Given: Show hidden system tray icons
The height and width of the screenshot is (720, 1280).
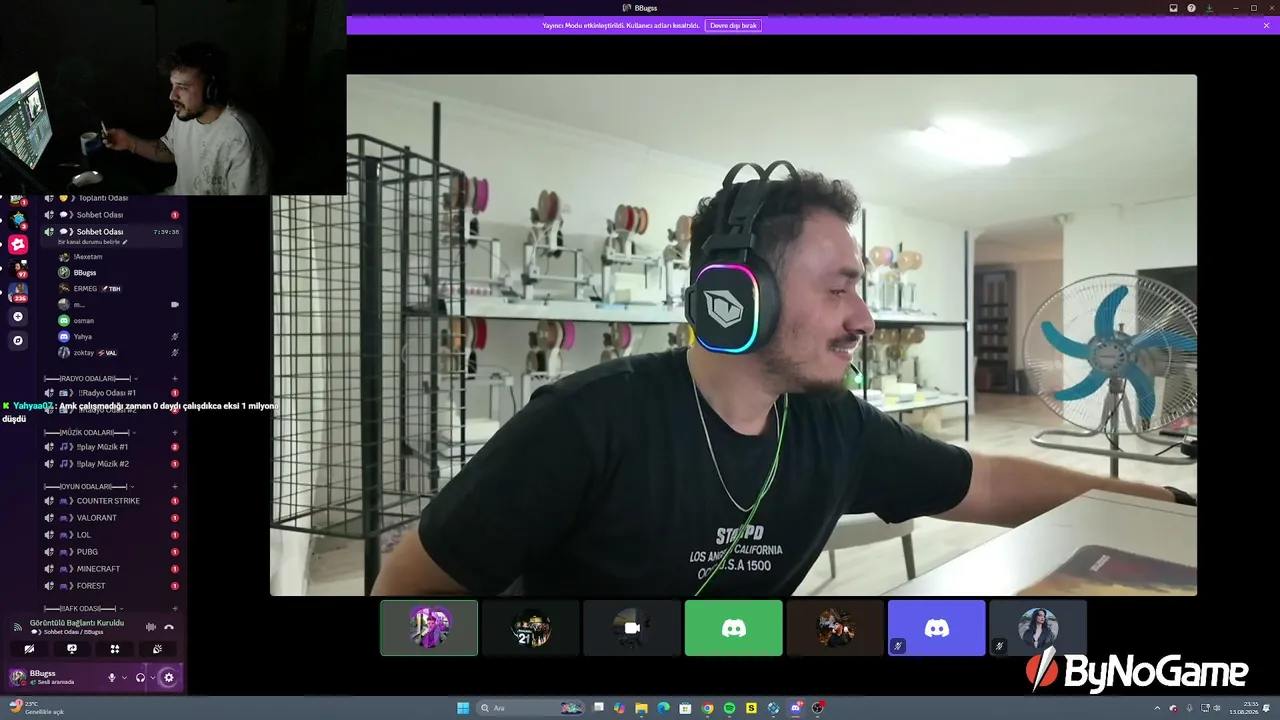Looking at the screenshot, I should (1159, 708).
